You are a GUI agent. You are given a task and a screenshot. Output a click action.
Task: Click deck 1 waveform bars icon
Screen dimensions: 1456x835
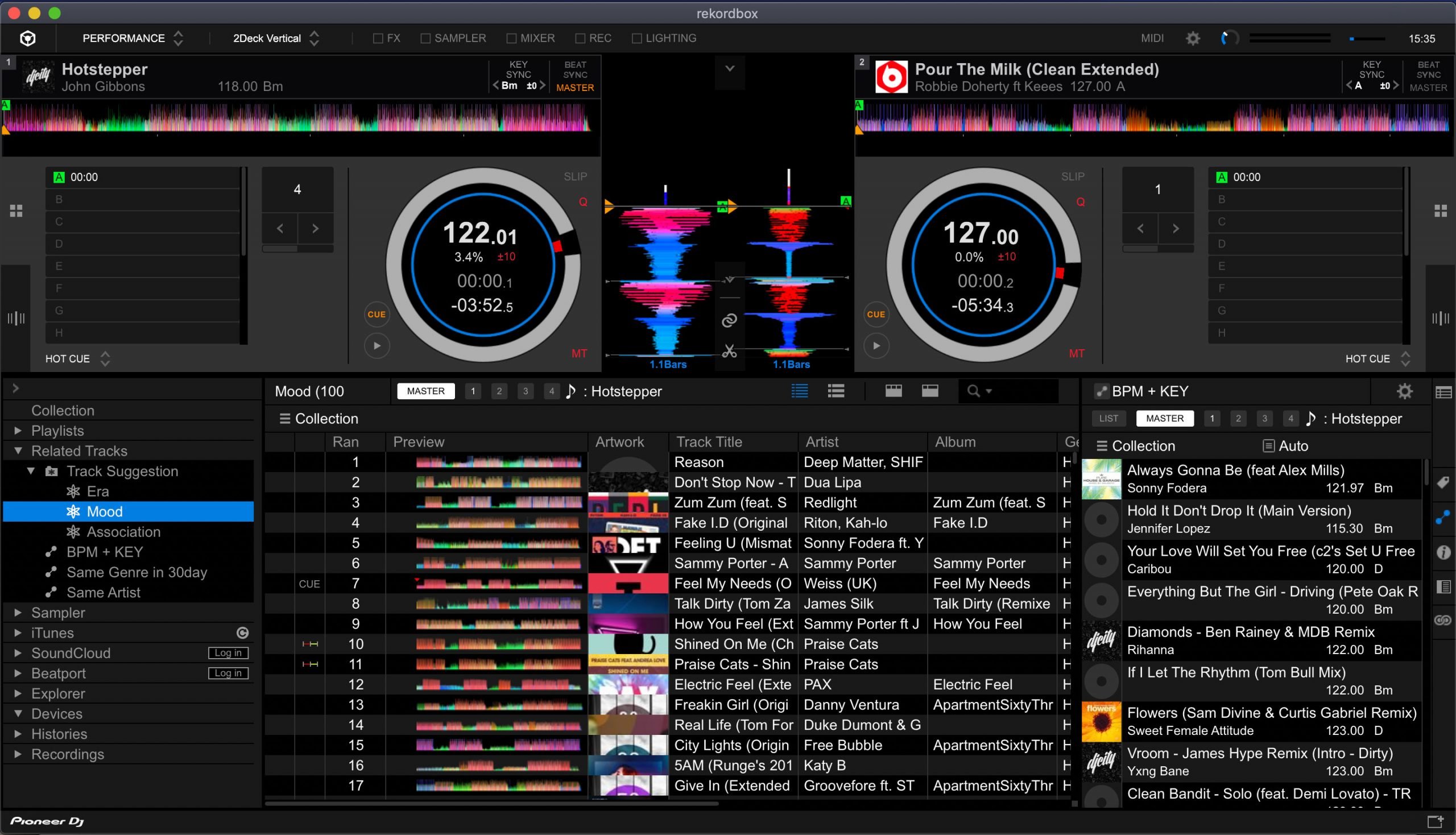click(16, 319)
